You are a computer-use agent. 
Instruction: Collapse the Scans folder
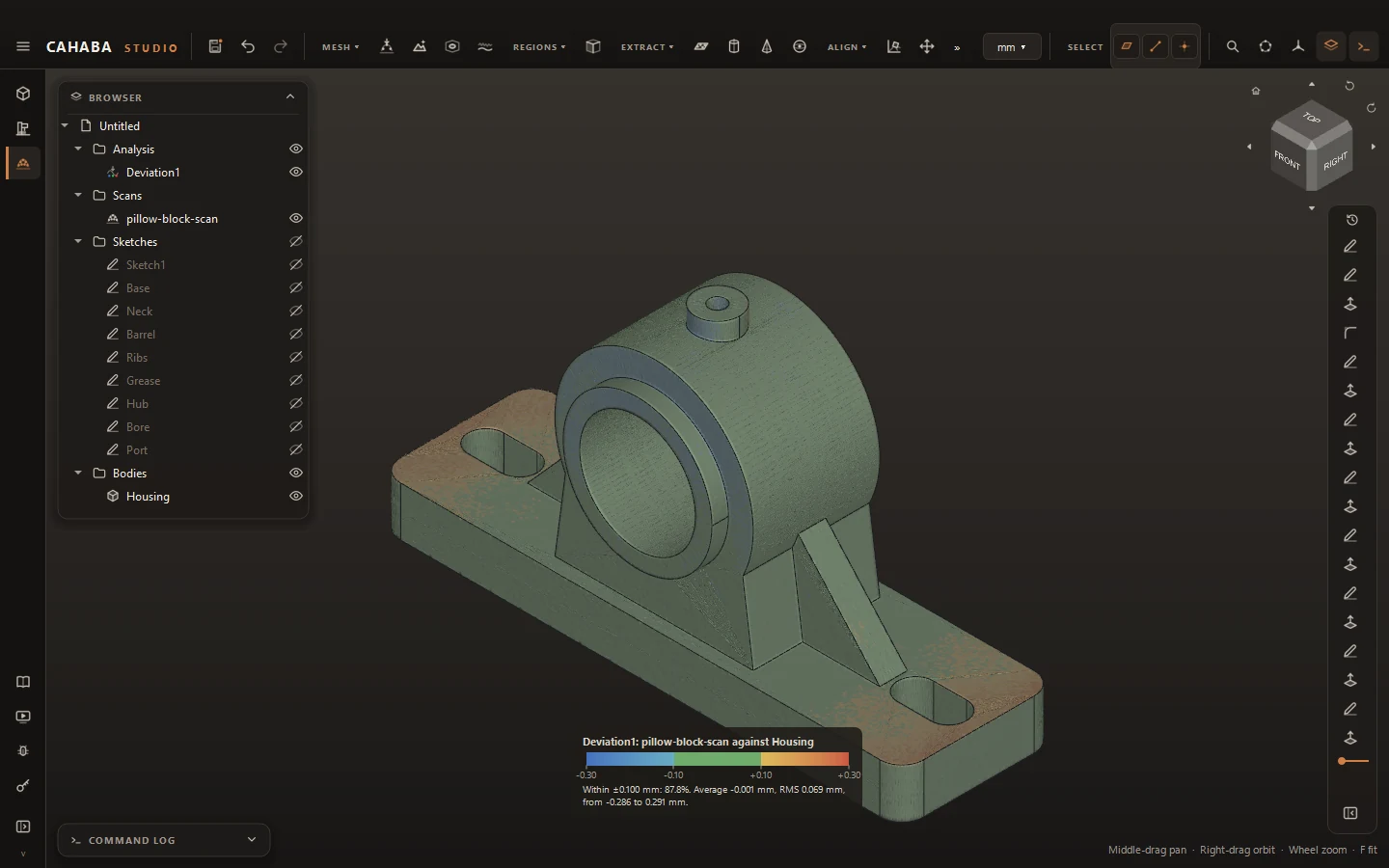click(78, 195)
